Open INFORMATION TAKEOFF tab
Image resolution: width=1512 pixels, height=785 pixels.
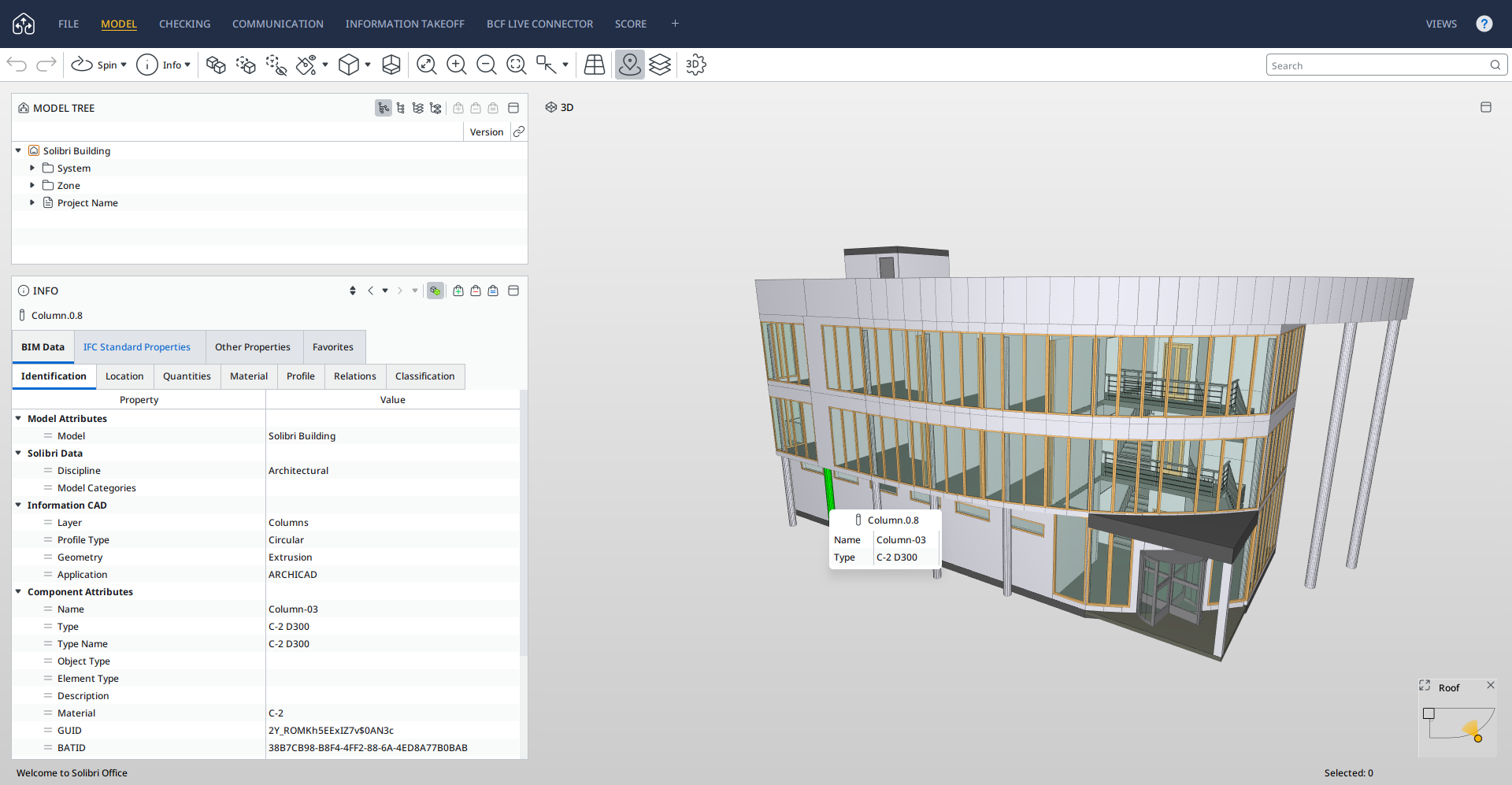[x=405, y=24]
